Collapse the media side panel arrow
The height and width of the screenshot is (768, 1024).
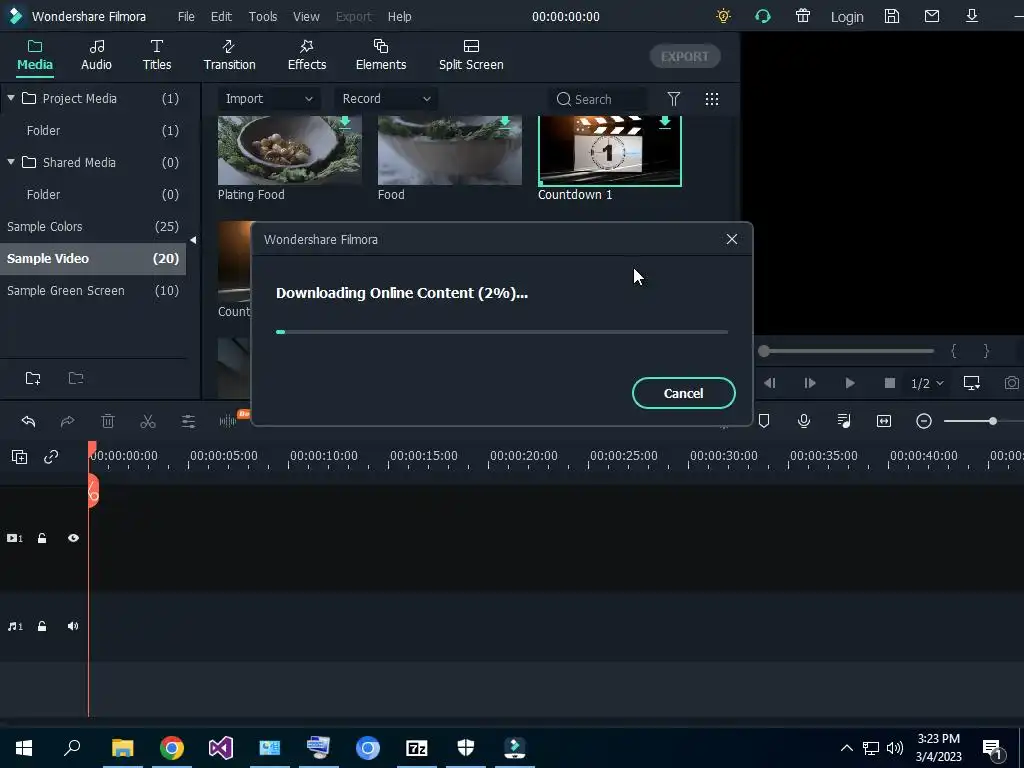(x=193, y=240)
